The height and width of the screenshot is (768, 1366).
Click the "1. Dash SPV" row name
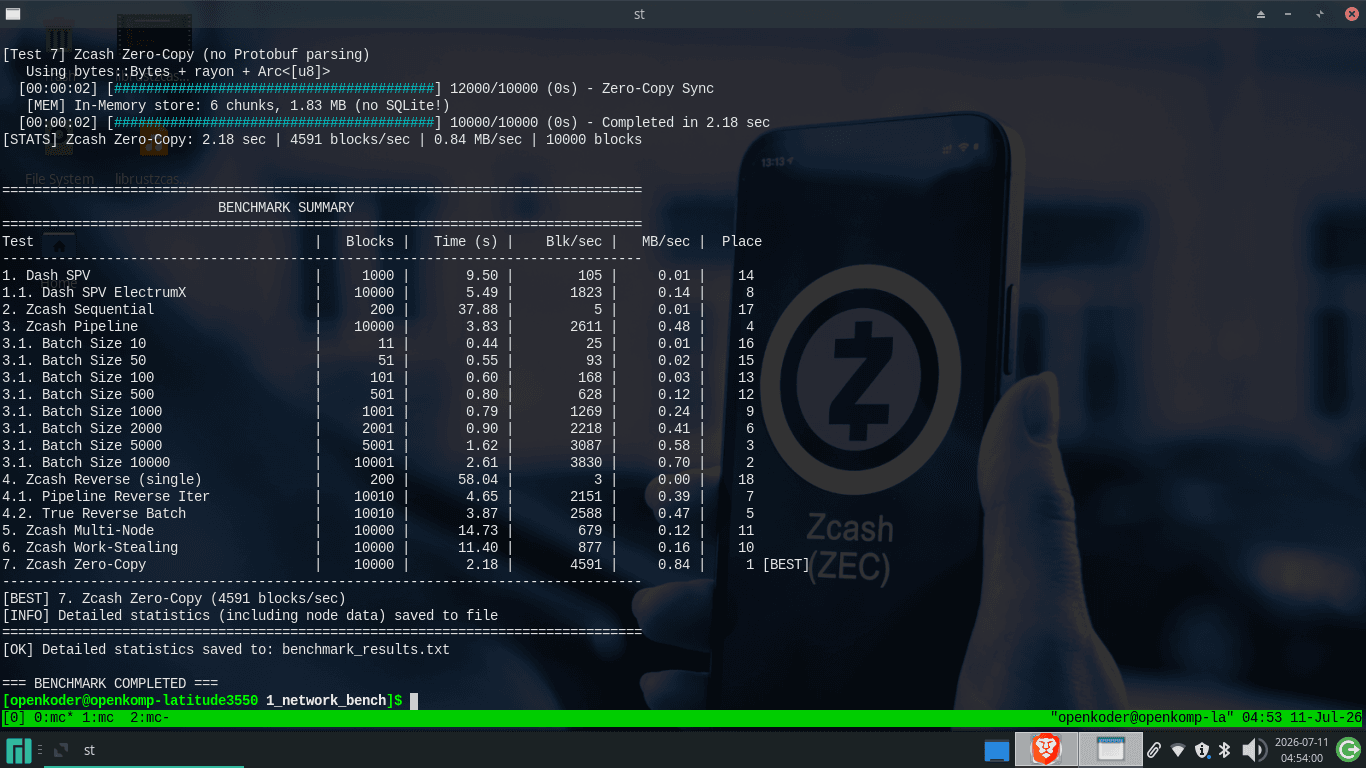pos(46,275)
